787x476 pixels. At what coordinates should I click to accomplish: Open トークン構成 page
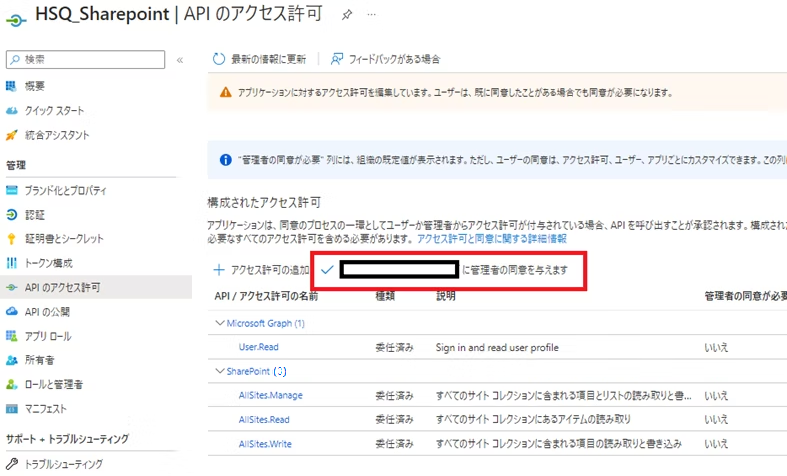[x=48, y=263]
